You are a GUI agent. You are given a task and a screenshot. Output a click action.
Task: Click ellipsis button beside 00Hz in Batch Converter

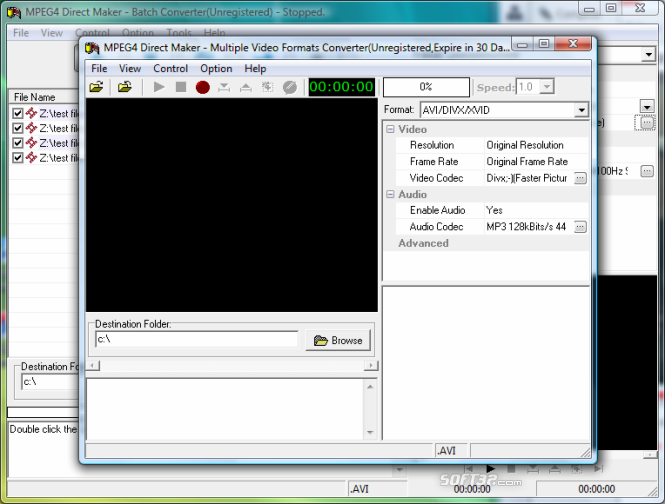click(x=647, y=171)
